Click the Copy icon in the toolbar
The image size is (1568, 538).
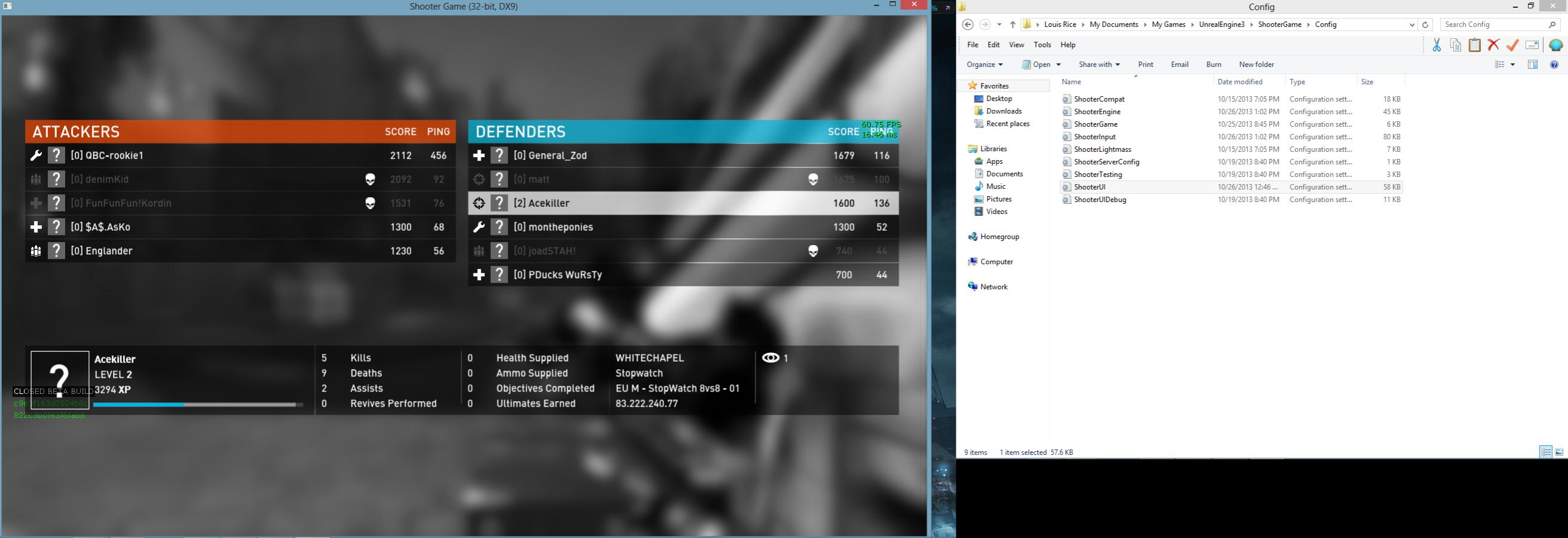tap(1456, 45)
